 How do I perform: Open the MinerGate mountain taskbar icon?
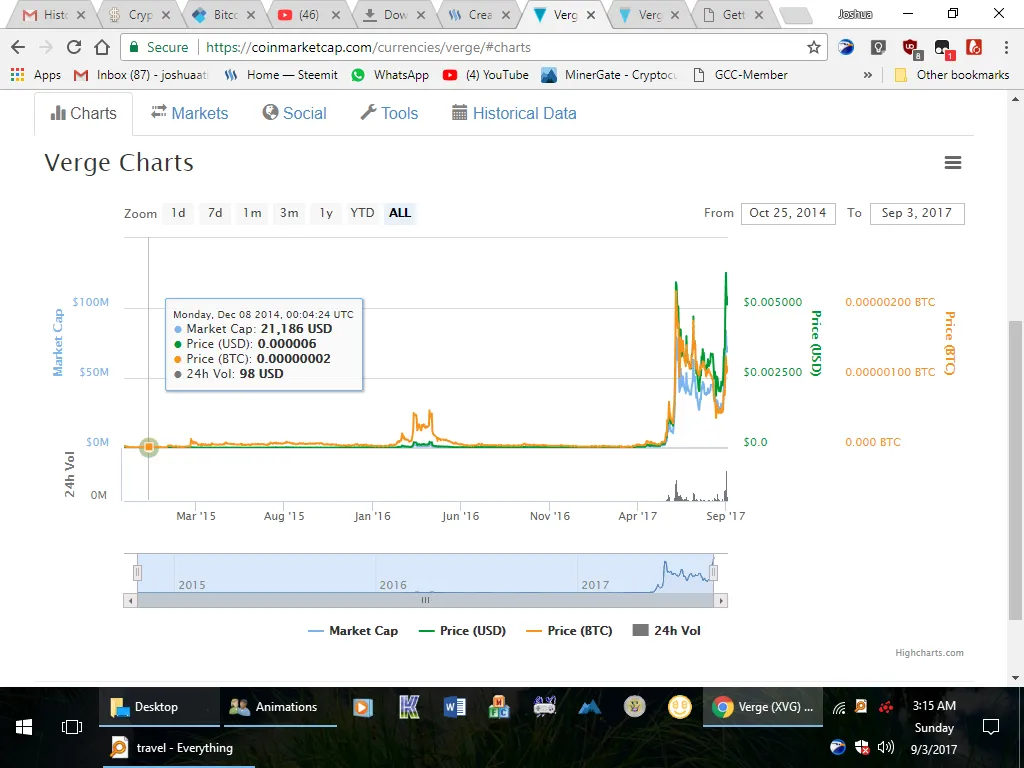[589, 707]
